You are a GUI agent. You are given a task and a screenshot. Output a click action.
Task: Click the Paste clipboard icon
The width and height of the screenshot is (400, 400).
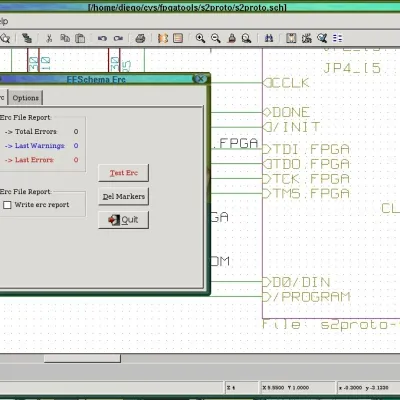coord(80,38)
